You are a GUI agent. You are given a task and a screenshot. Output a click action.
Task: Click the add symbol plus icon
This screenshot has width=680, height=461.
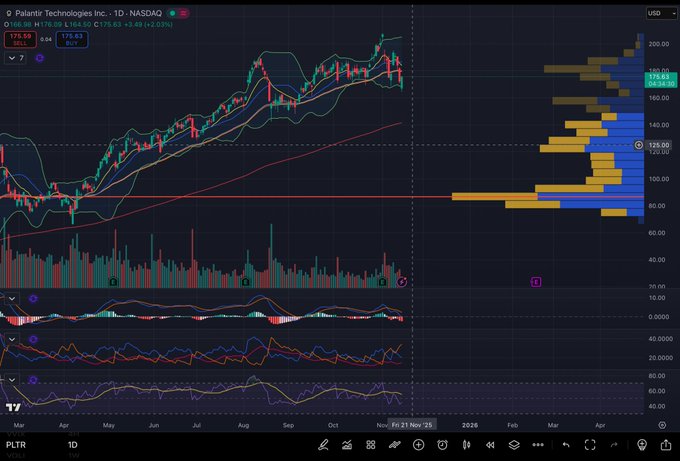419,444
